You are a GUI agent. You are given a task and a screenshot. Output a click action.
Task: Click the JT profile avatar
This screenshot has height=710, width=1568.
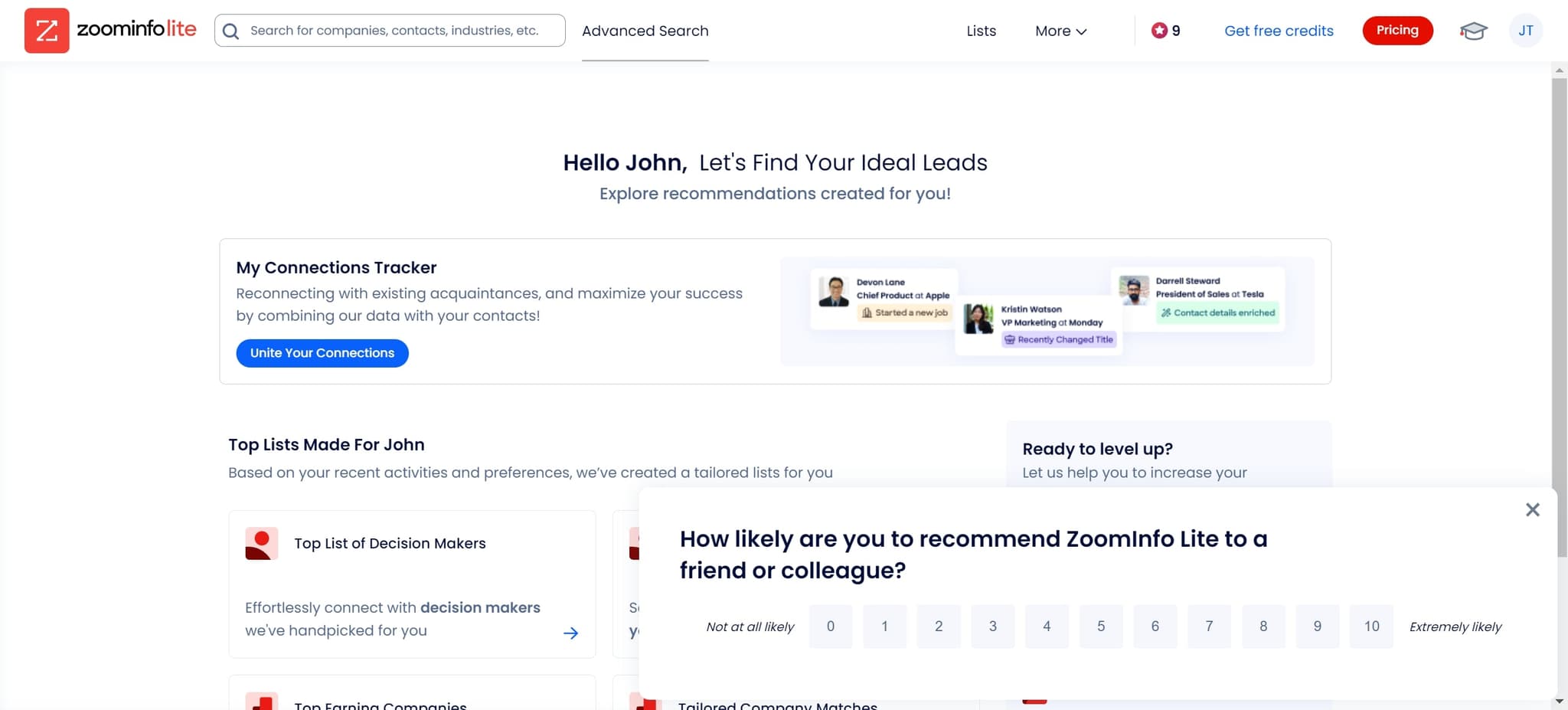(1526, 31)
